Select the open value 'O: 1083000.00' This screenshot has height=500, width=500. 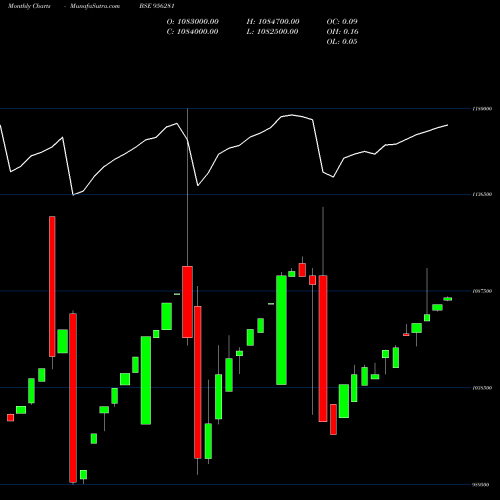point(192,22)
